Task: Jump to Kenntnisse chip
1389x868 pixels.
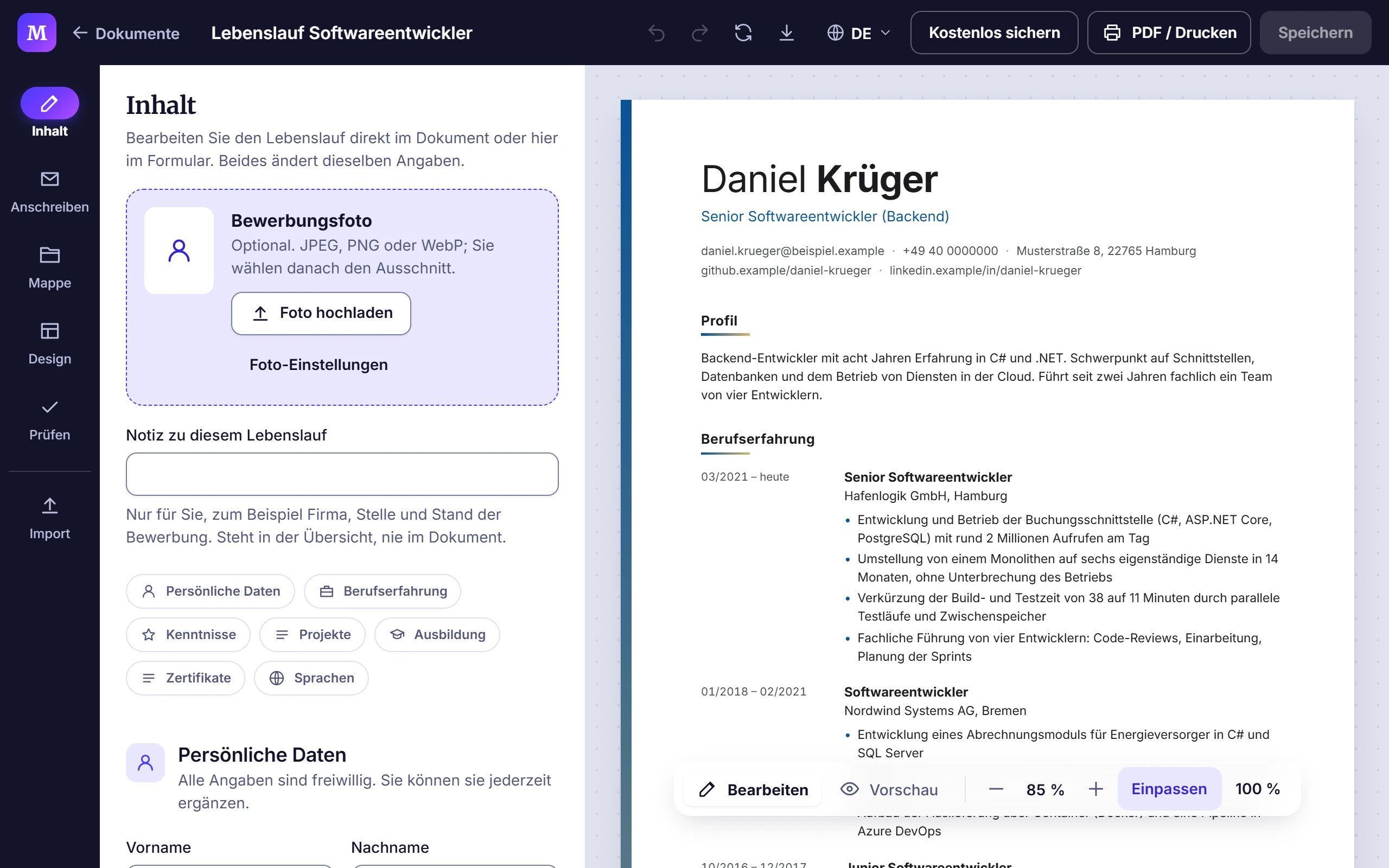Action: [188, 635]
